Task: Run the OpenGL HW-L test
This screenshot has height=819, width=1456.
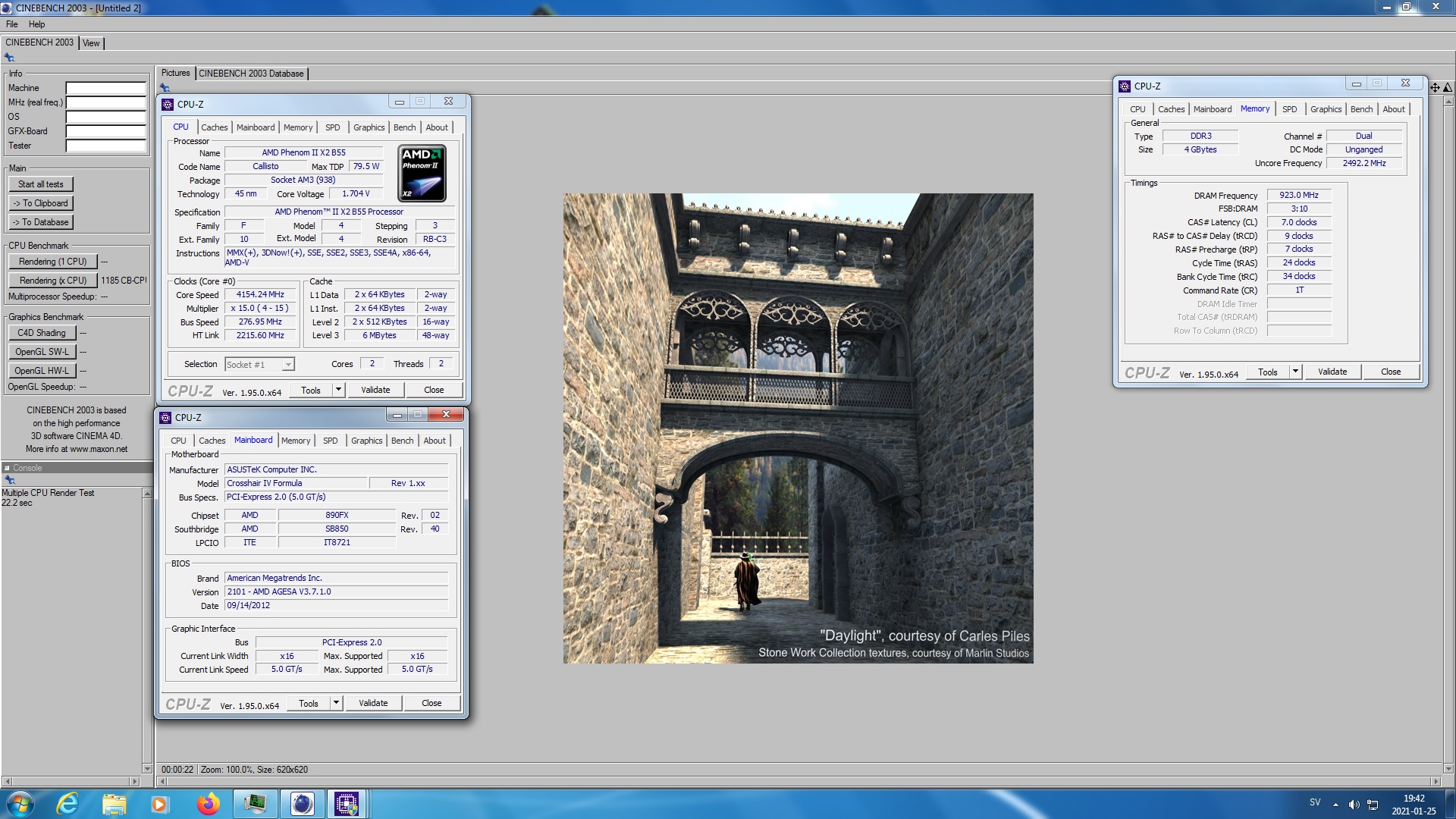Action: pyautogui.click(x=42, y=371)
